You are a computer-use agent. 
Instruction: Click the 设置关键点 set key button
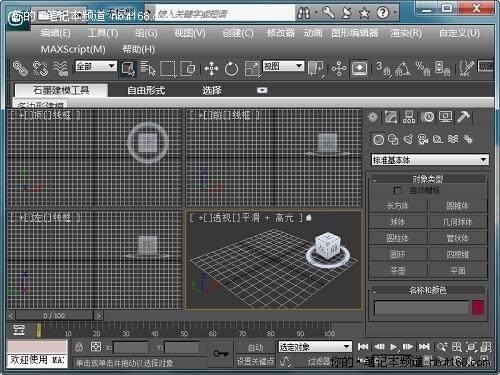pyautogui.click(x=255, y=361)
